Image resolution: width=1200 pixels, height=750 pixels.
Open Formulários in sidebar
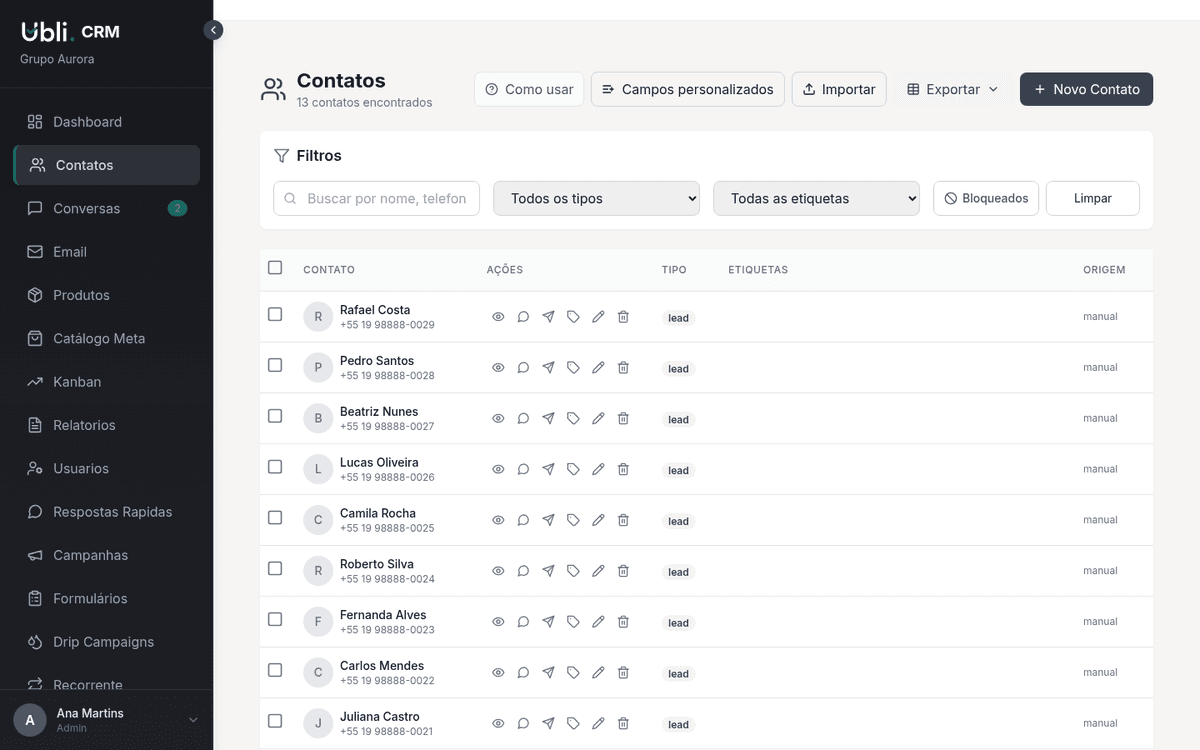pyautogui.click(x=106, y=598)
